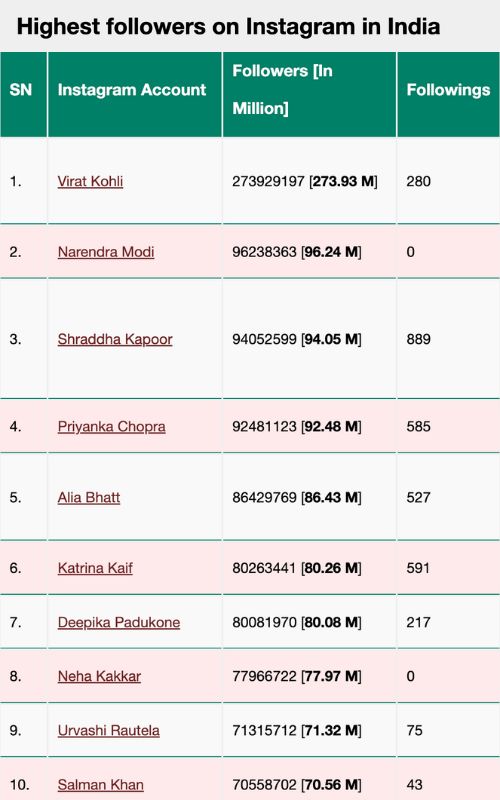Image resolution: width=500 pixels, height=800 pixels.
Task: Open the Shraddha Kapoor account link
Action: click(x=115, y=339)
